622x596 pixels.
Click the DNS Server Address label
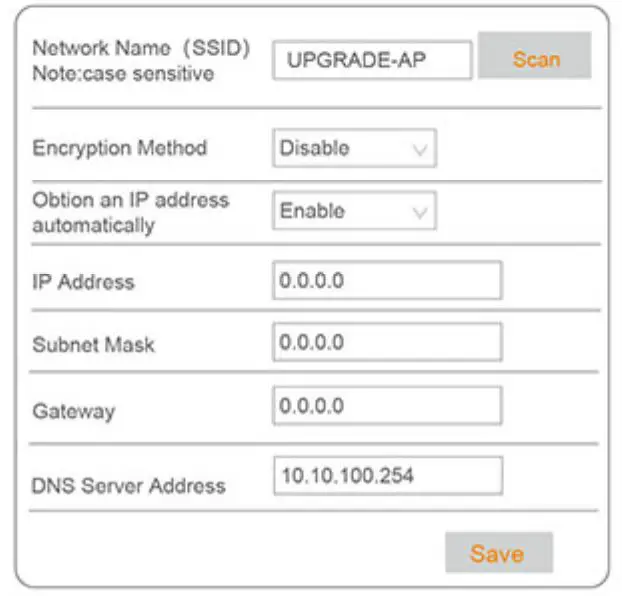point(129,486)
